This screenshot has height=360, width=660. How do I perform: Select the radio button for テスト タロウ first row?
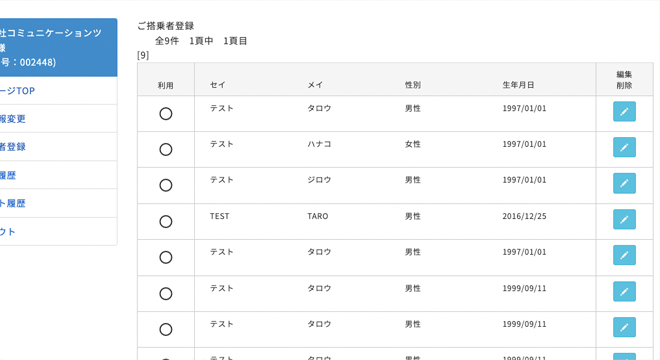tap(166, 114)
